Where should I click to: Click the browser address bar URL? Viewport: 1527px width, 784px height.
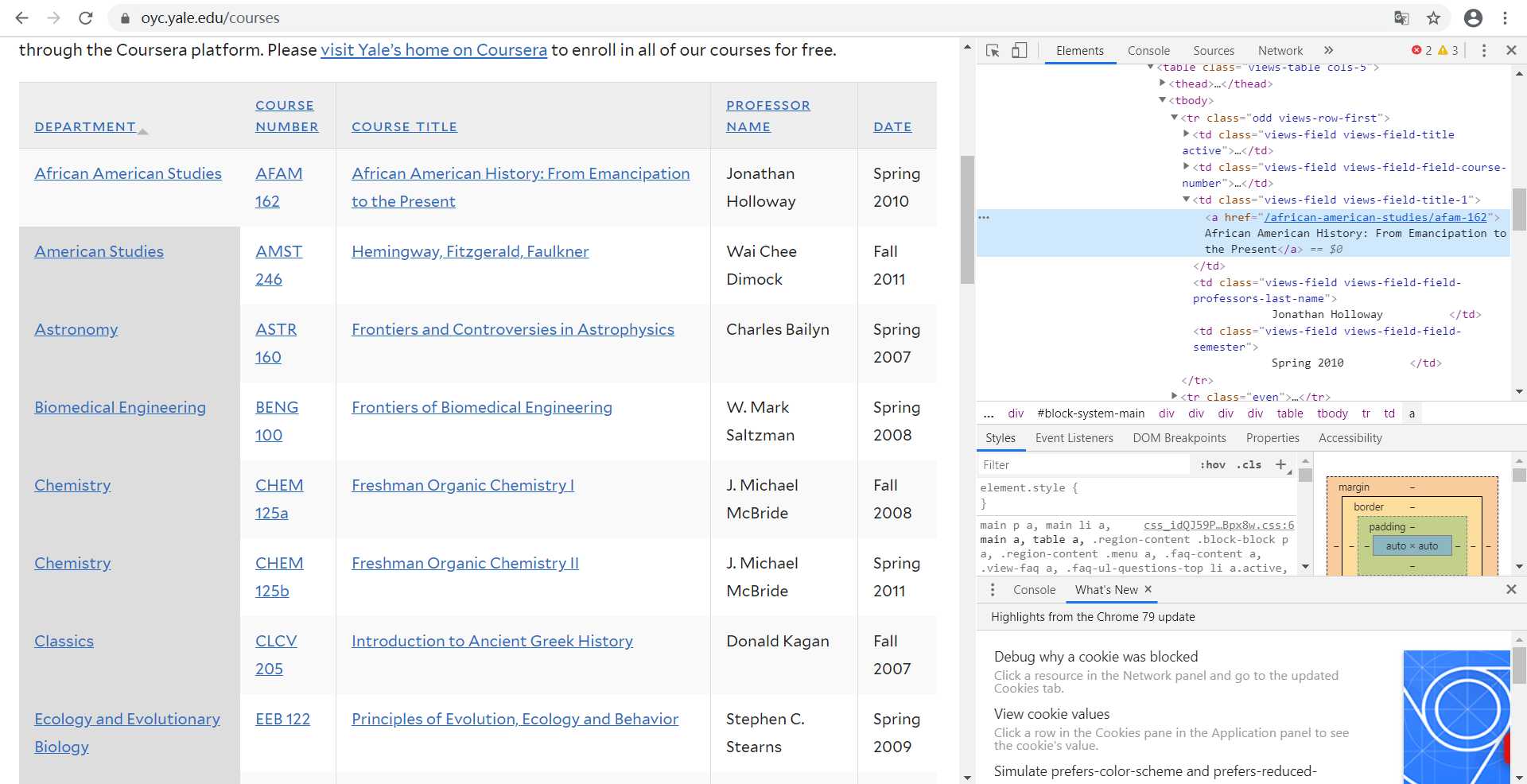[x=210, y=17]
